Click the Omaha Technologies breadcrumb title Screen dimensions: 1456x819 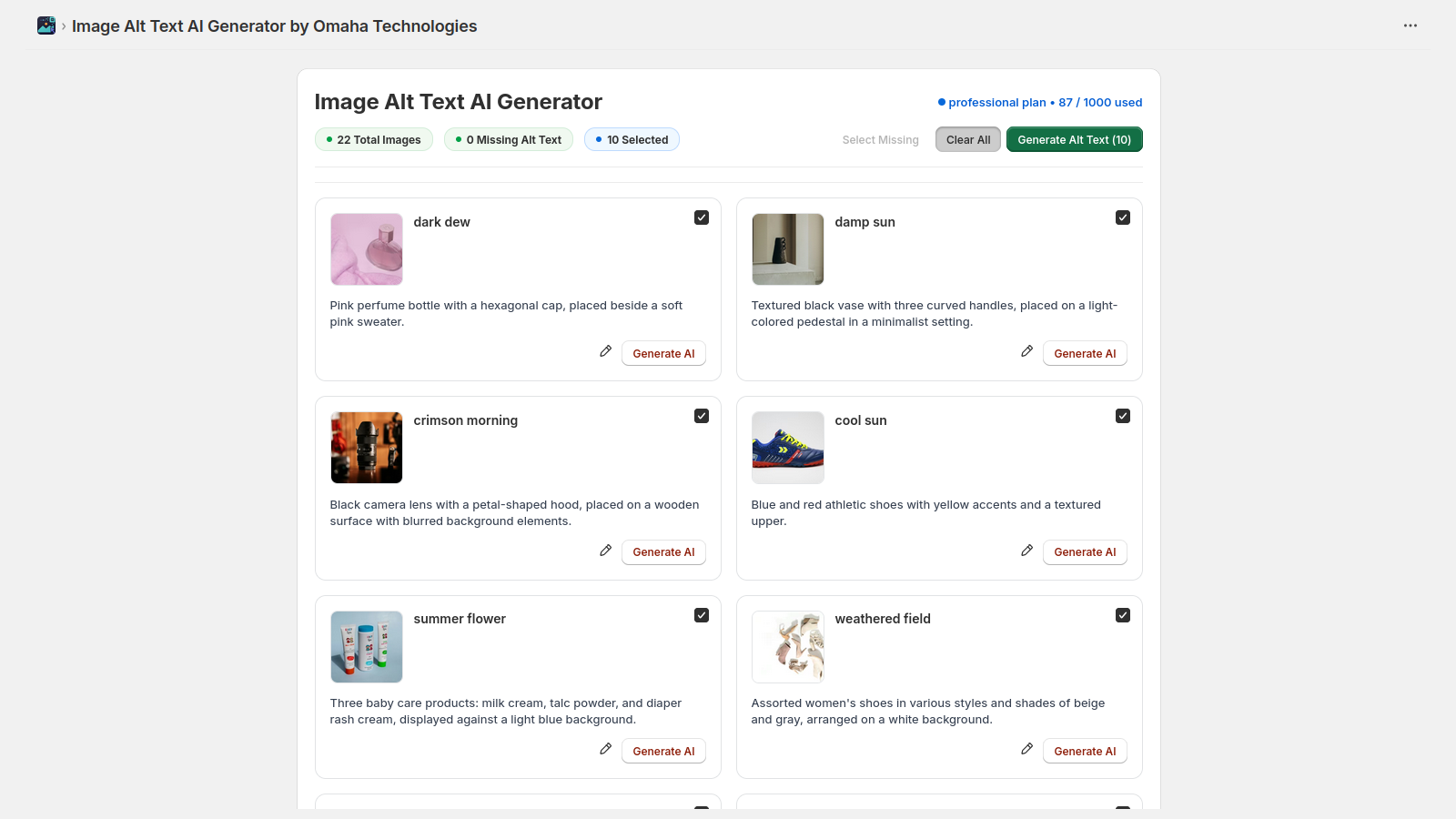pyautogui.click(x=274, y=26)
